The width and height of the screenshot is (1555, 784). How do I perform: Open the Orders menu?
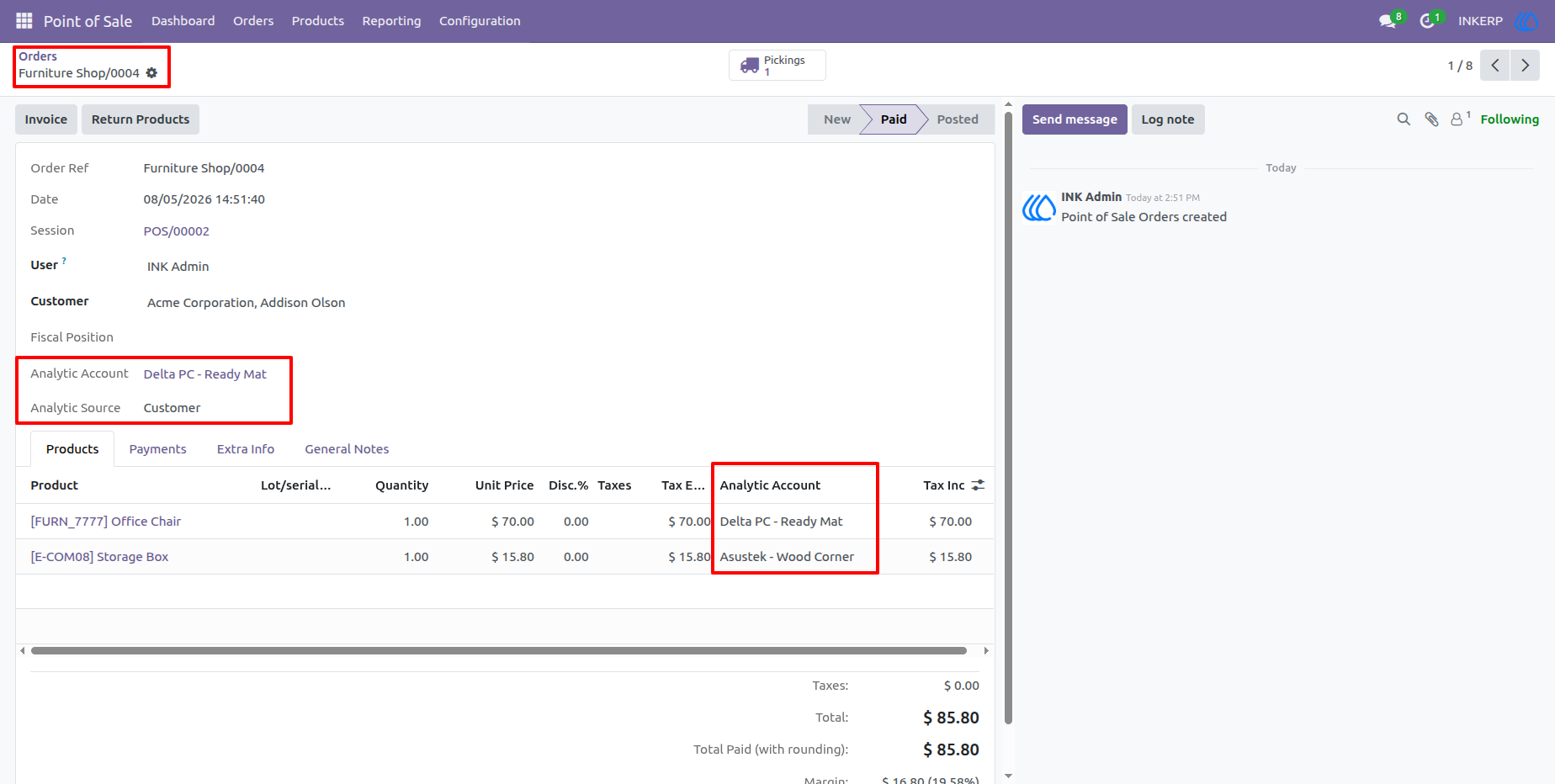[x=253, y=21]
